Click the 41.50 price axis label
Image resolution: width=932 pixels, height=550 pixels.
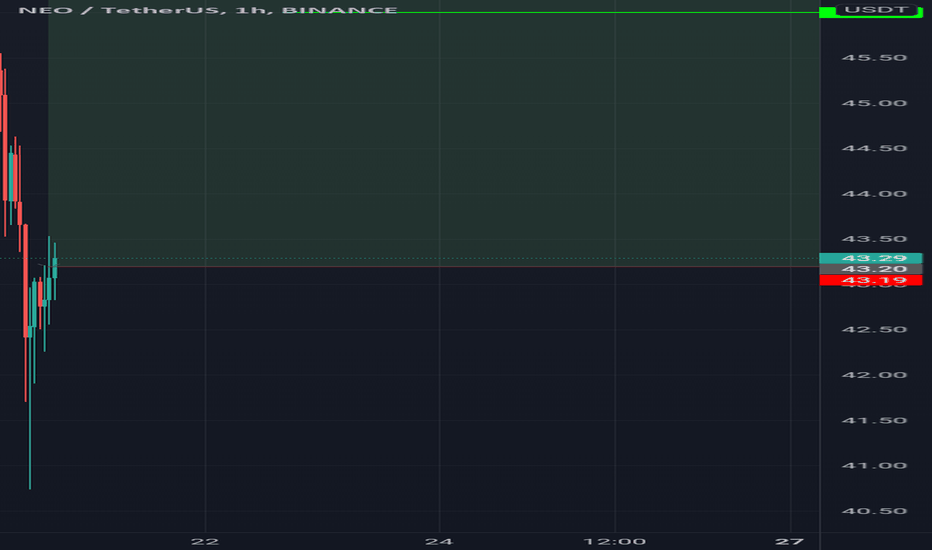tap(874, 420)
